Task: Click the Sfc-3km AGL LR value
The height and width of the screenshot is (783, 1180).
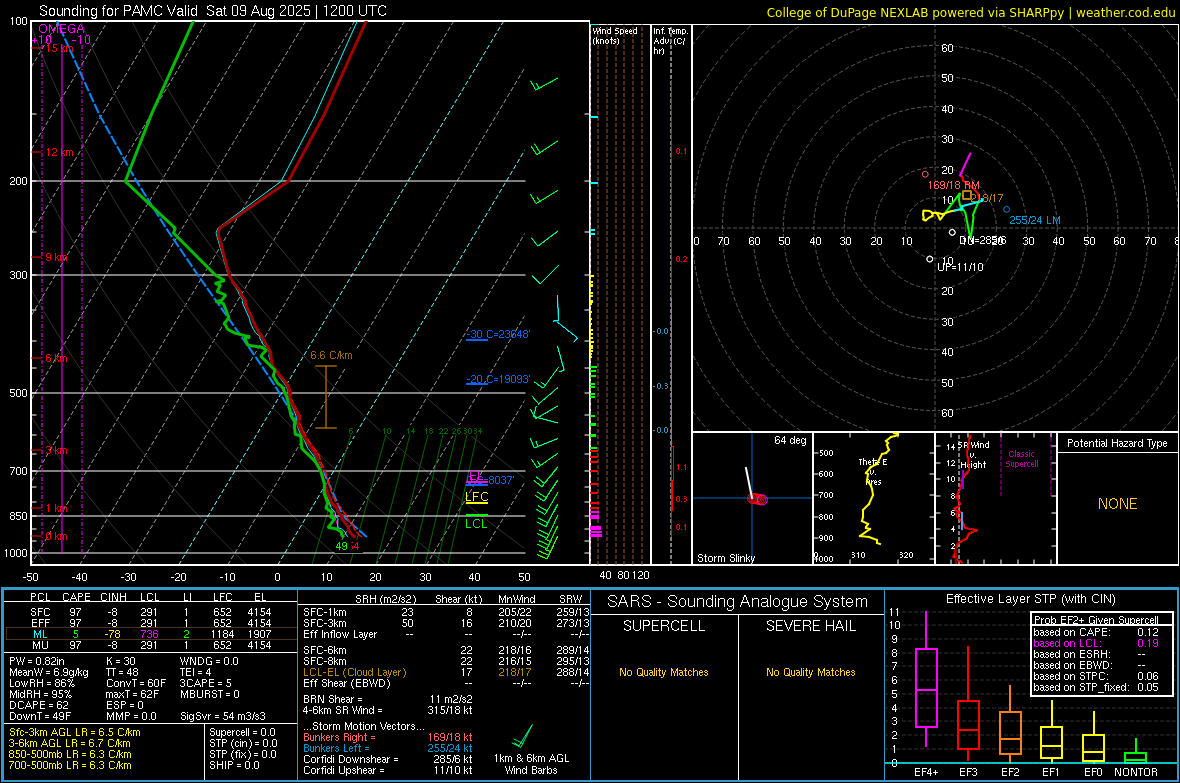Action: click(x=75, y=733)
